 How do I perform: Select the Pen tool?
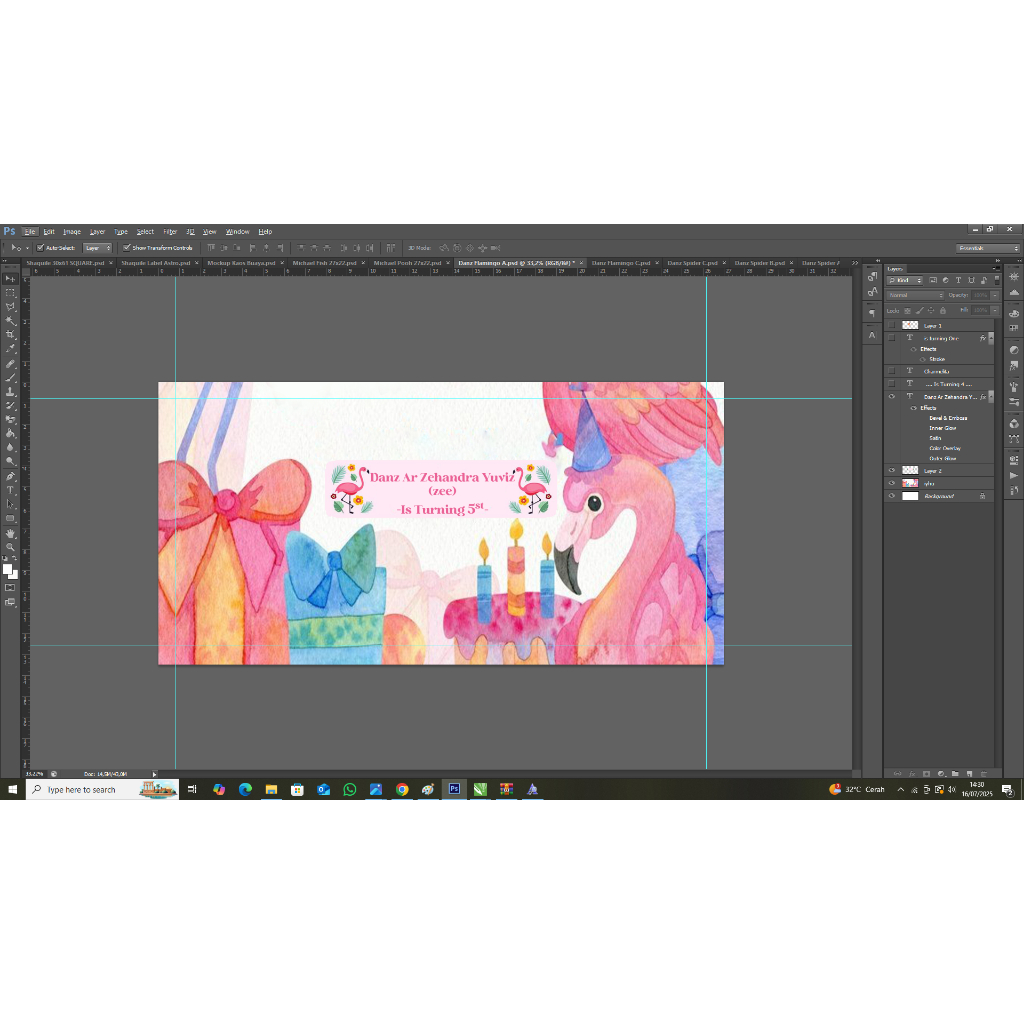[x=10, y=476]
